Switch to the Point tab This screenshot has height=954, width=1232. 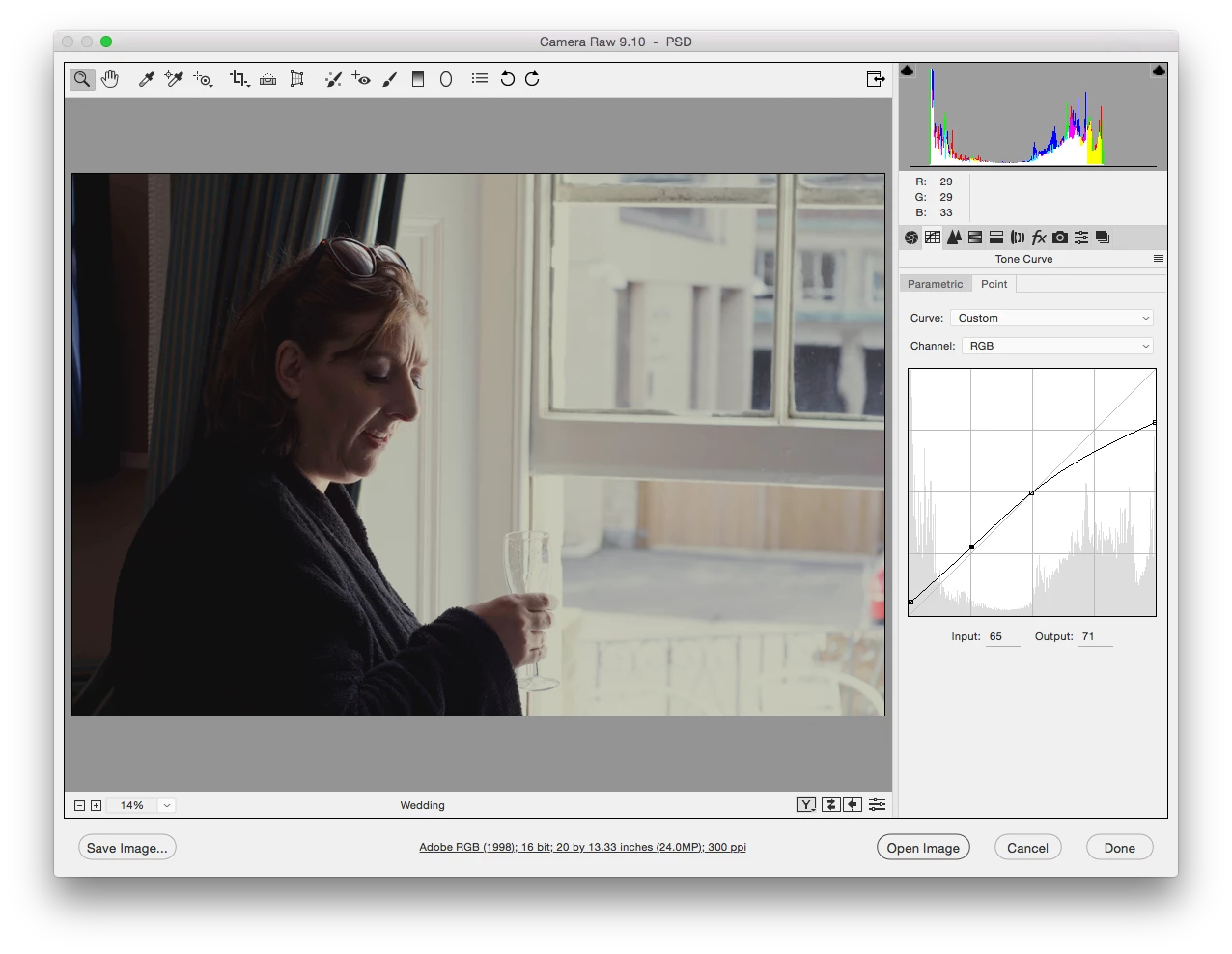[994, 284]
